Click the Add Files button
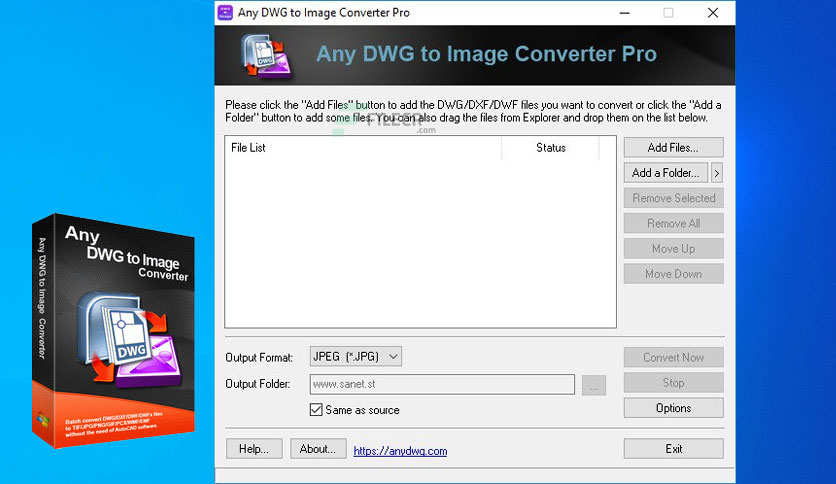The width and height of the screenshot is (836, 484). point(673,148)
